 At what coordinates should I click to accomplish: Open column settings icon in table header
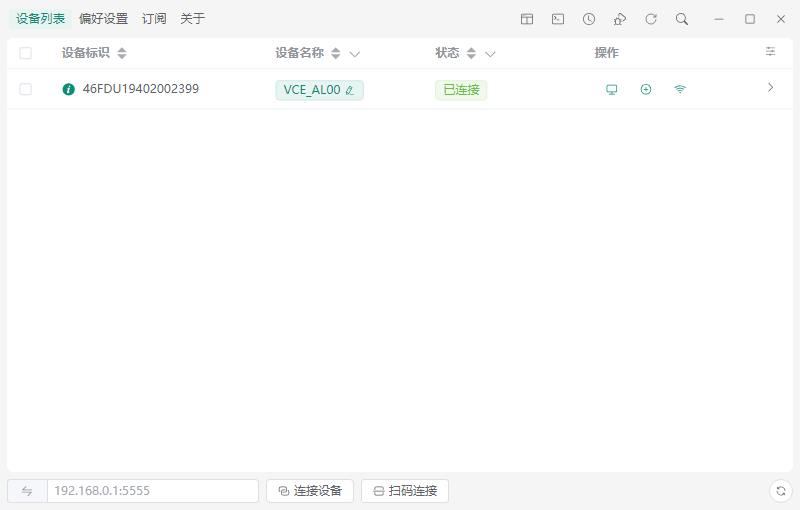coord(770,52)
